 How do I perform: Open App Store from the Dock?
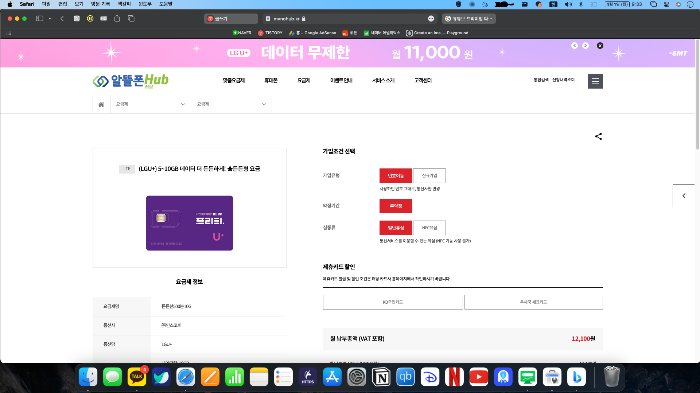[332, 377]
